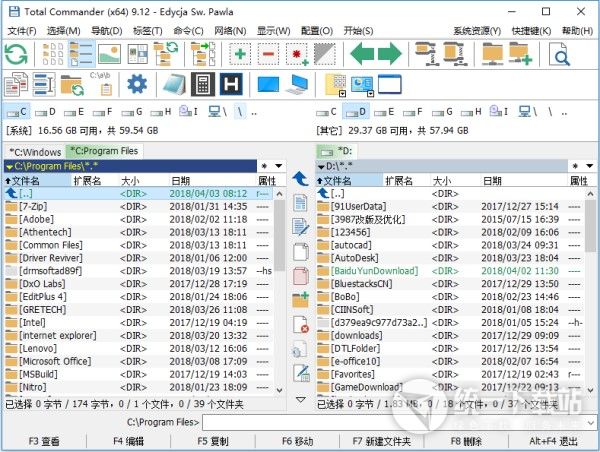Viewport: 600px width, 452px height.
Task: Click pack files archive icon
Action: (426, 54)
